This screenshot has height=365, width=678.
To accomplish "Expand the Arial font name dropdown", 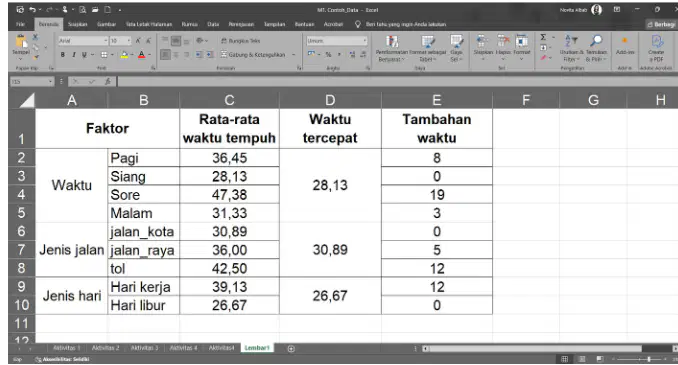I will coord(106,41).
